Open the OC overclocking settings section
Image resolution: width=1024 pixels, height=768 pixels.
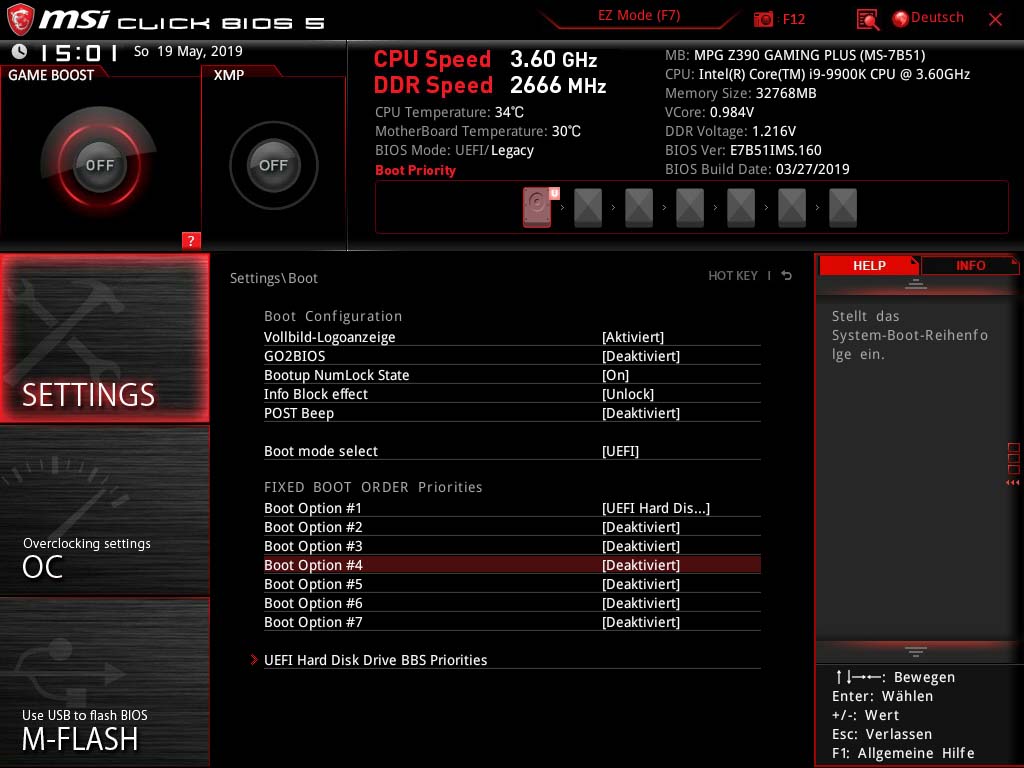104,511
